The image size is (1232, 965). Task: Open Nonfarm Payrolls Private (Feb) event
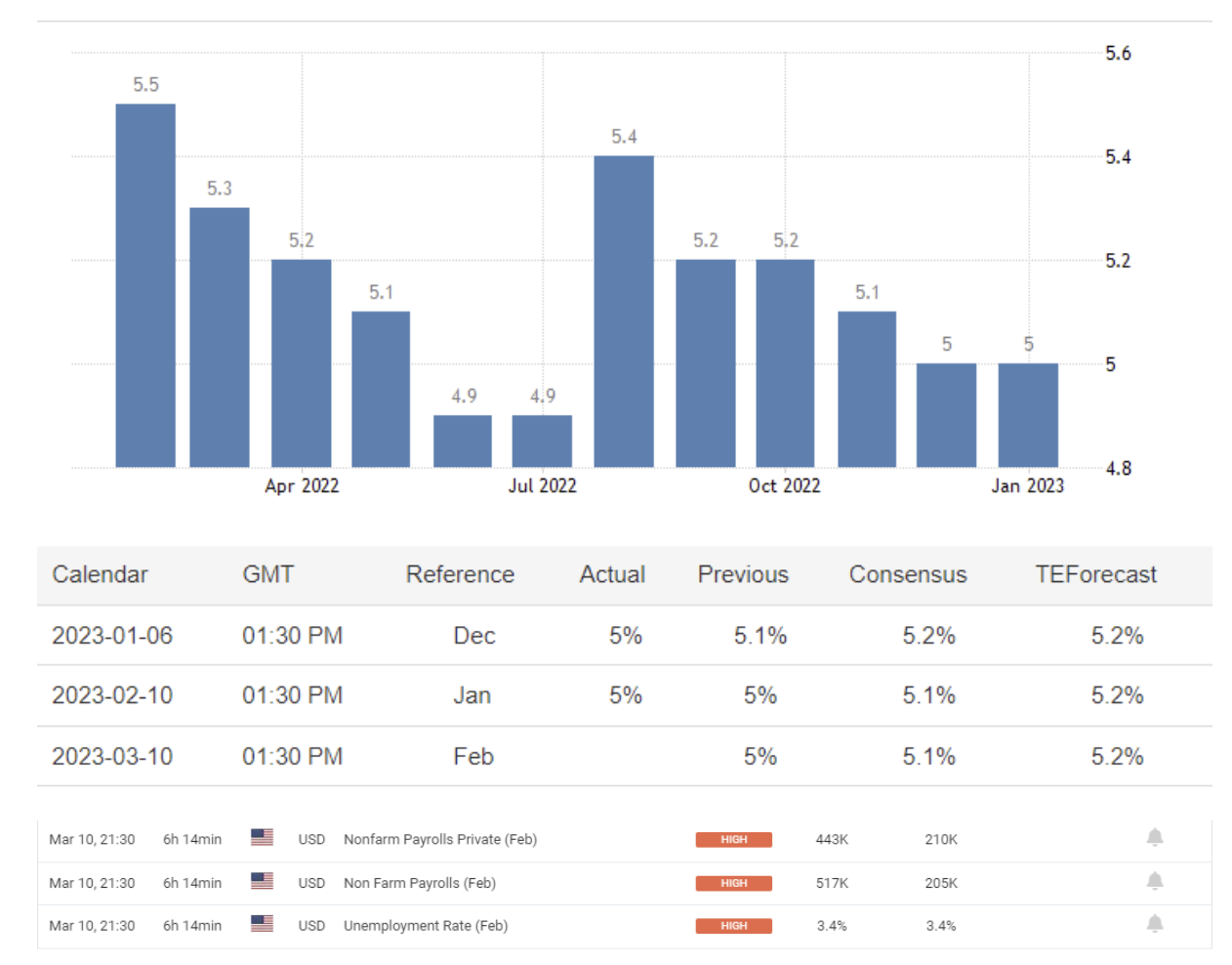439,840
